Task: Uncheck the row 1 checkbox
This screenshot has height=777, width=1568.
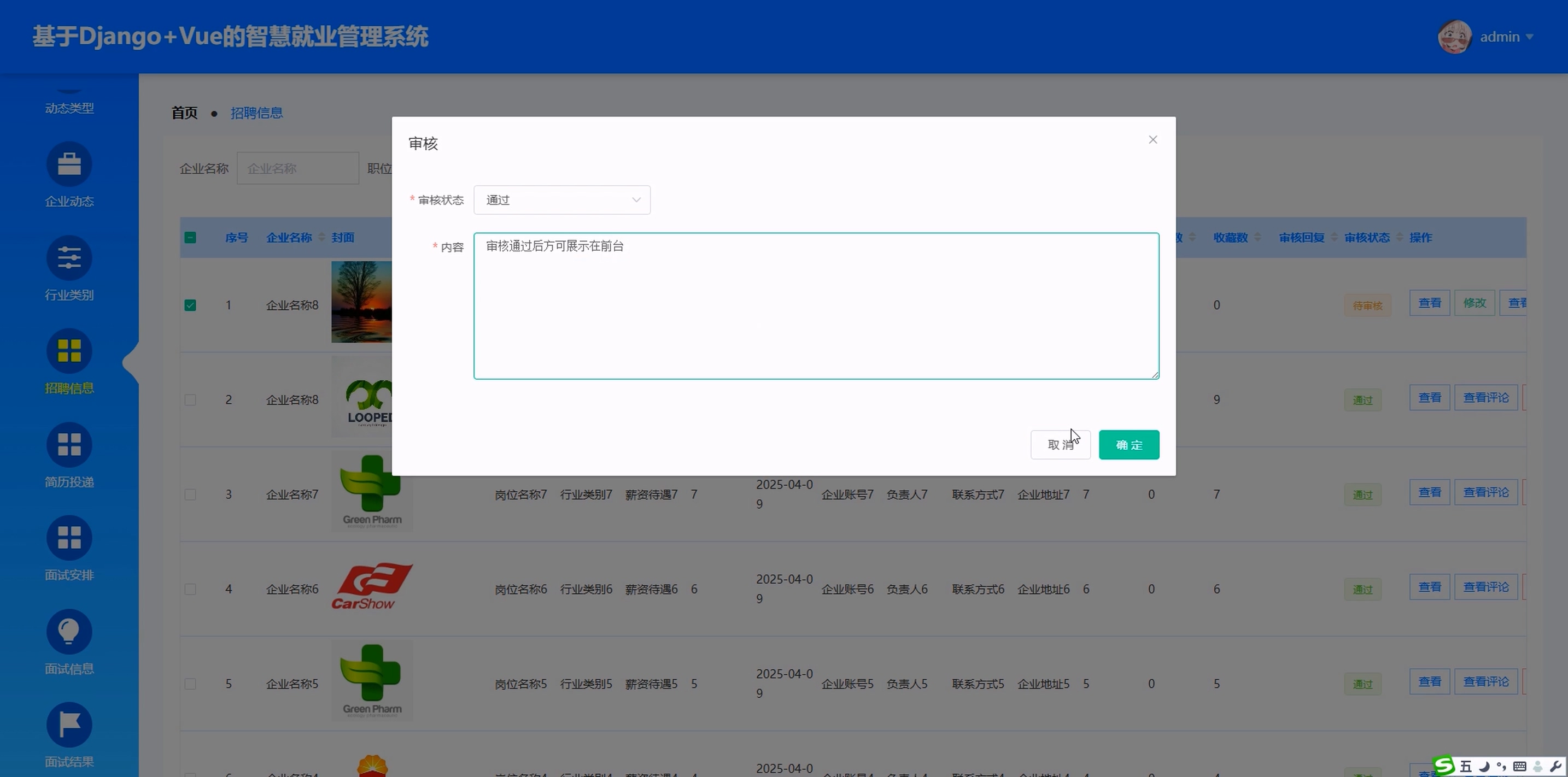Action: click(x=190, y=305)
